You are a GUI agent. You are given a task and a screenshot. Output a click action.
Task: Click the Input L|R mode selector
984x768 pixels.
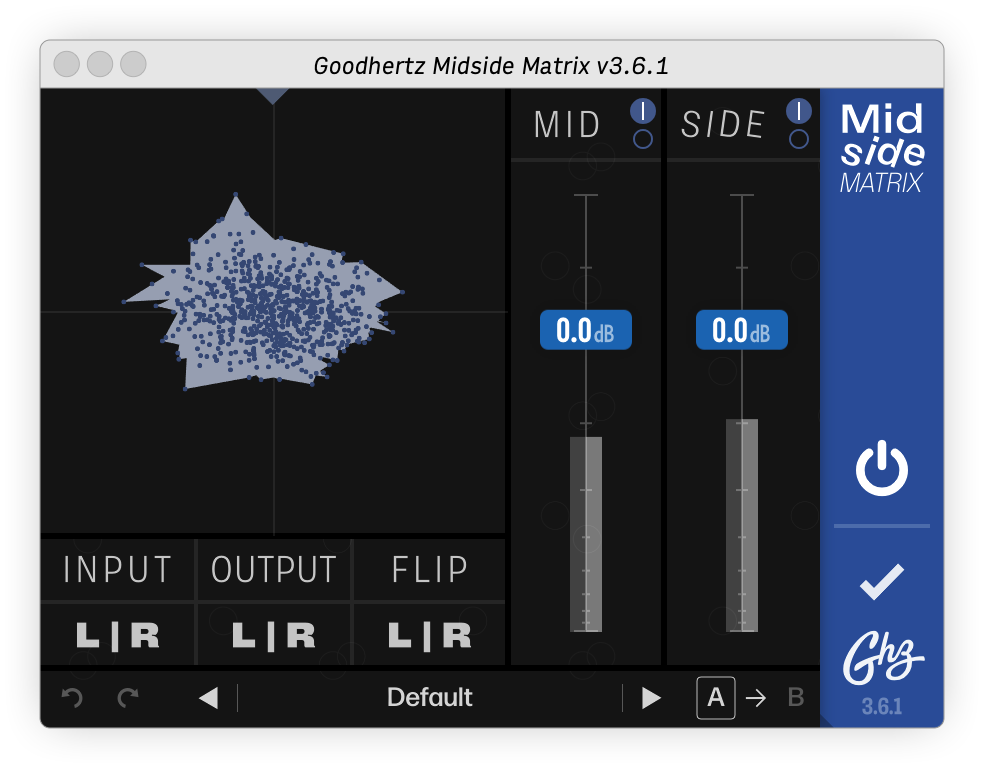(x=117, y=635)
